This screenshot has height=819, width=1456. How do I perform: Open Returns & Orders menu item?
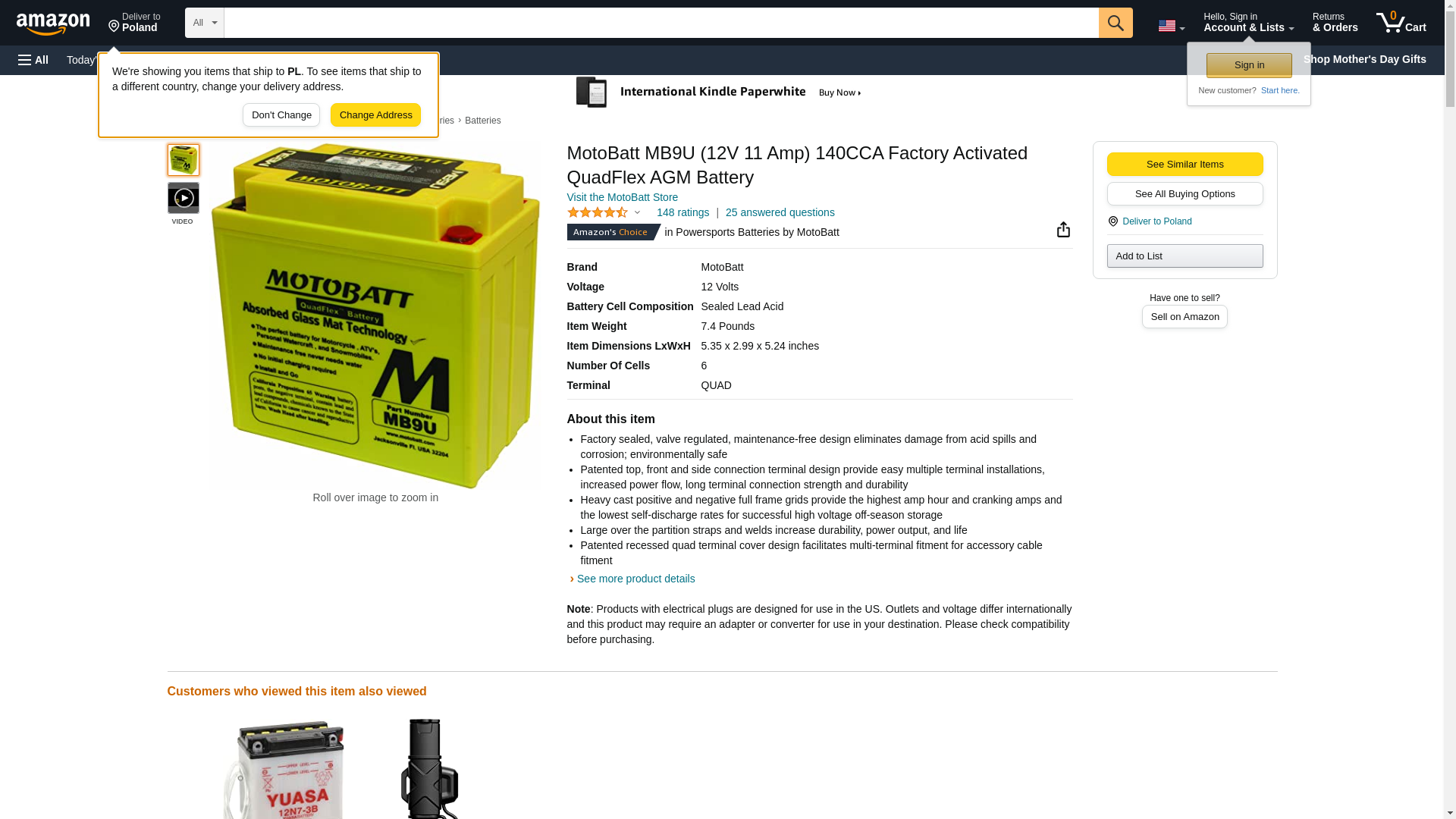(x=1335, y=22)
